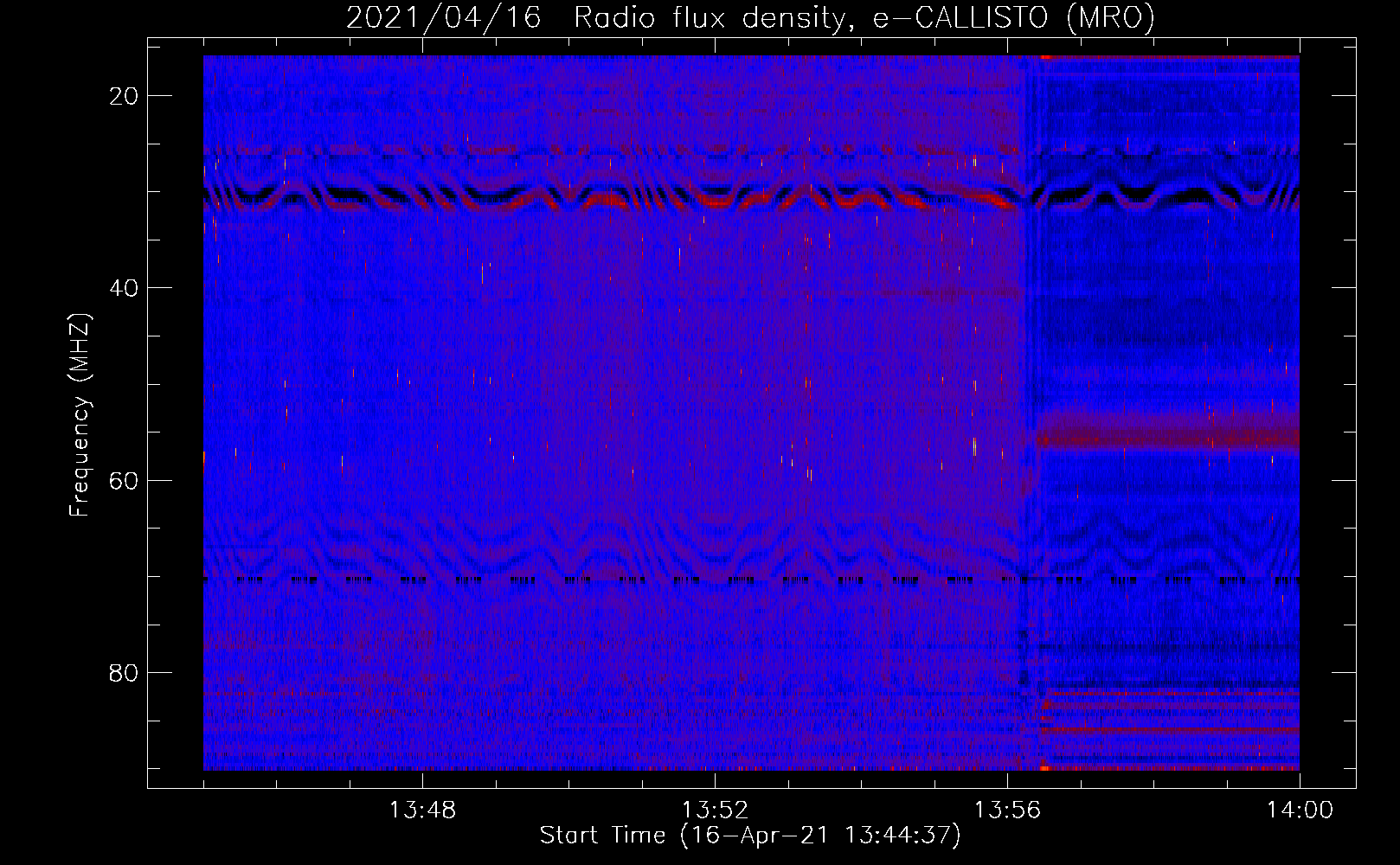Click the "13:56" time tick label
The image size is (1400, 865).
click(1007, 811)
